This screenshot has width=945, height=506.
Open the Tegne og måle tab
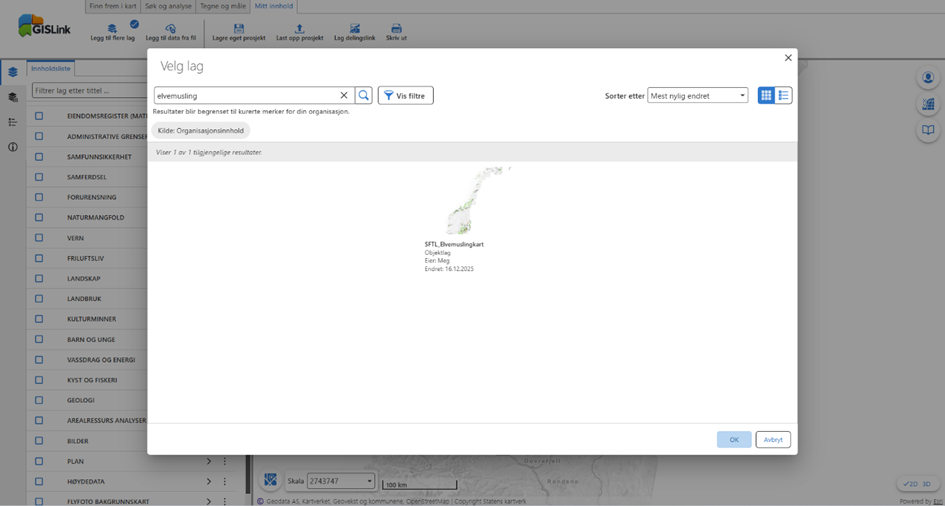223,6
